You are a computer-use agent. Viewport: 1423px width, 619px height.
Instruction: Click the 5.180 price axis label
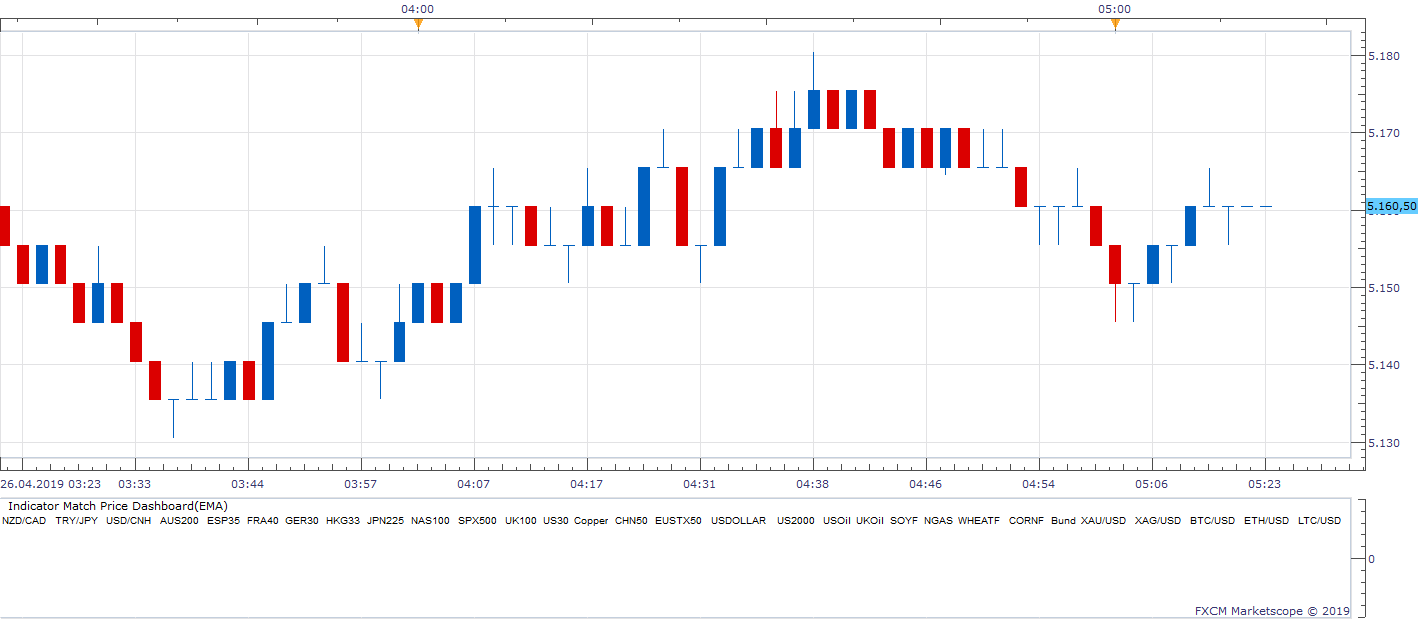click(x=1383, y=55)
